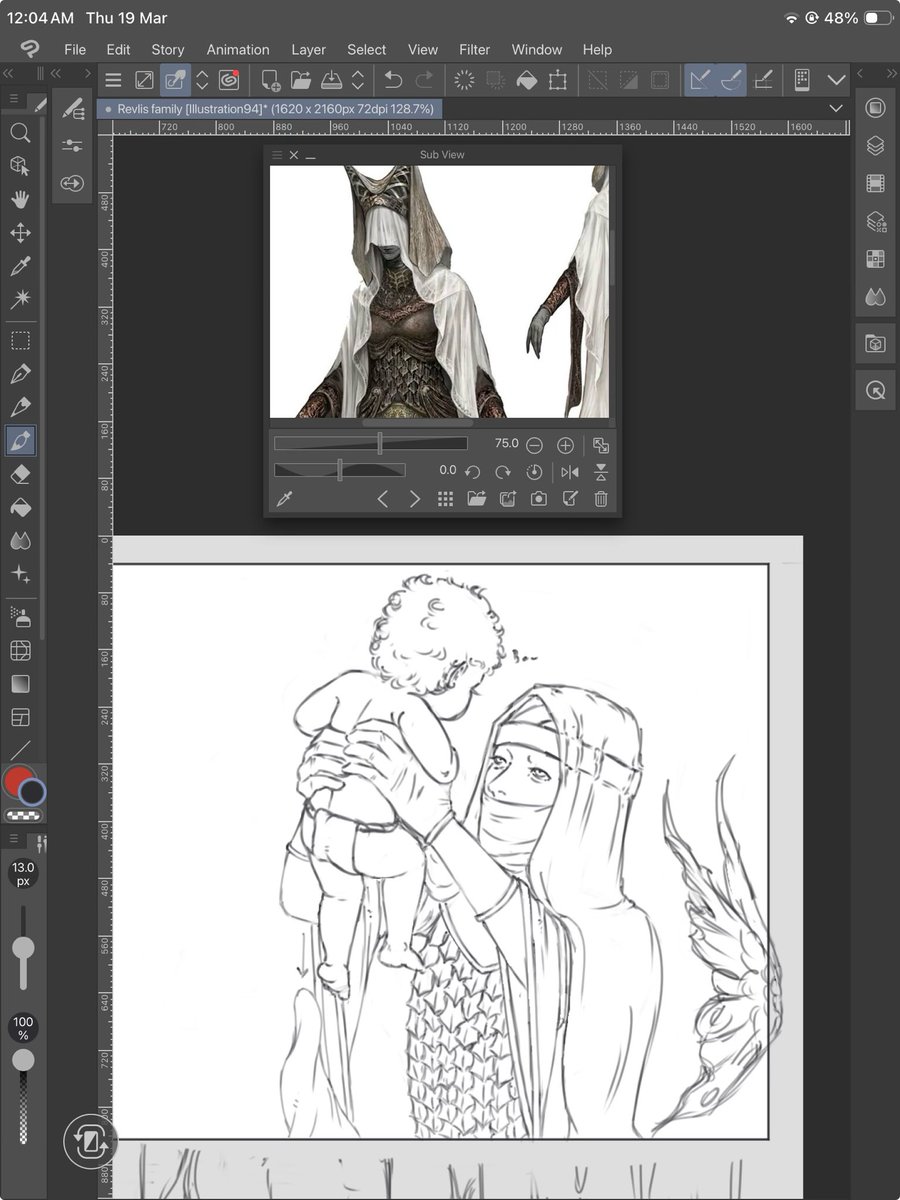Viewport: 900px width, 1200px height.
Task: Click the Scale/Rotate transform icon
Action: pos(557,81)
